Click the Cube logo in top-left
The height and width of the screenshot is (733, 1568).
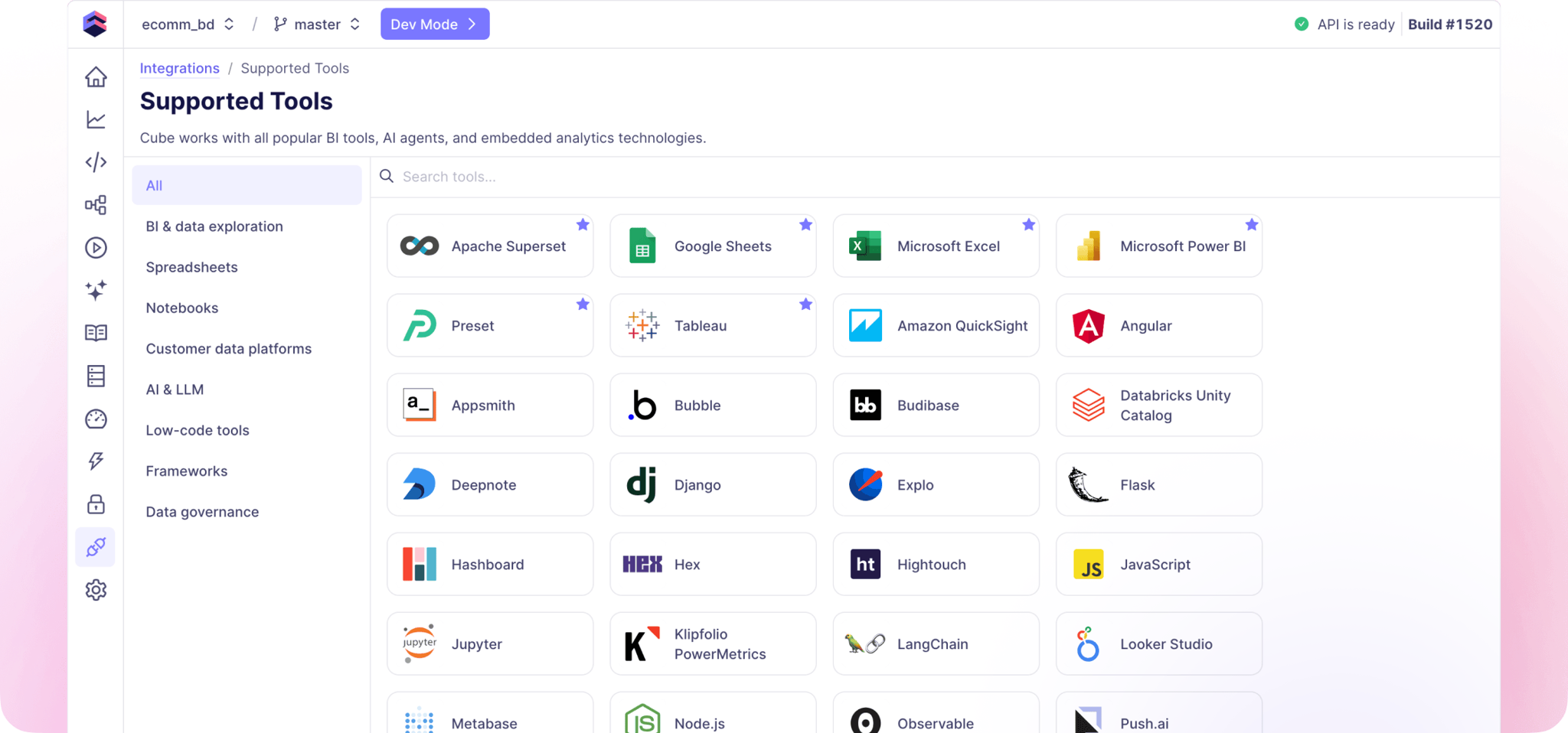point(95,24)
